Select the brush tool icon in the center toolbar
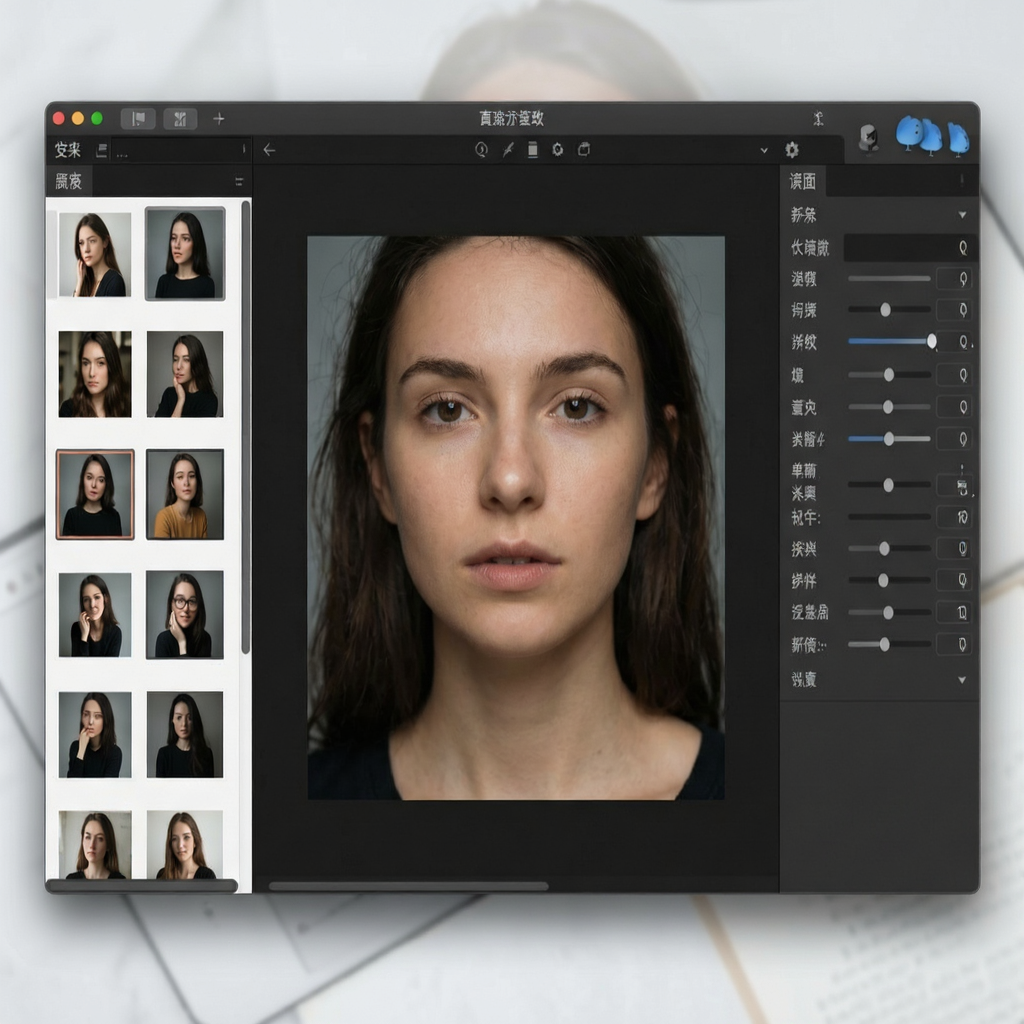1024x1024 pixels. 508,150
